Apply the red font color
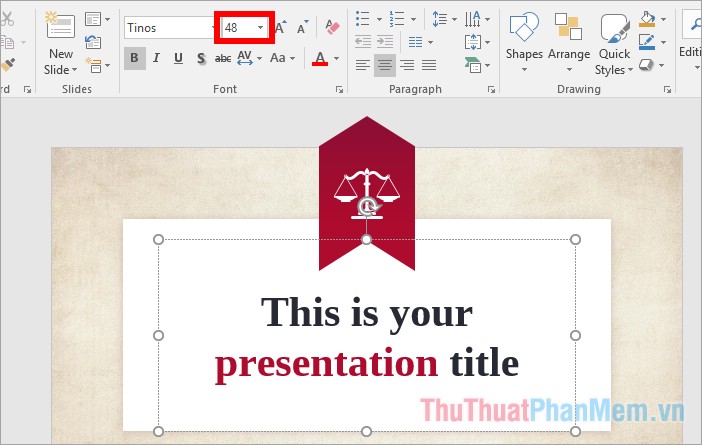The height and width of the screenshot is (445, 702). coord(320,58)
